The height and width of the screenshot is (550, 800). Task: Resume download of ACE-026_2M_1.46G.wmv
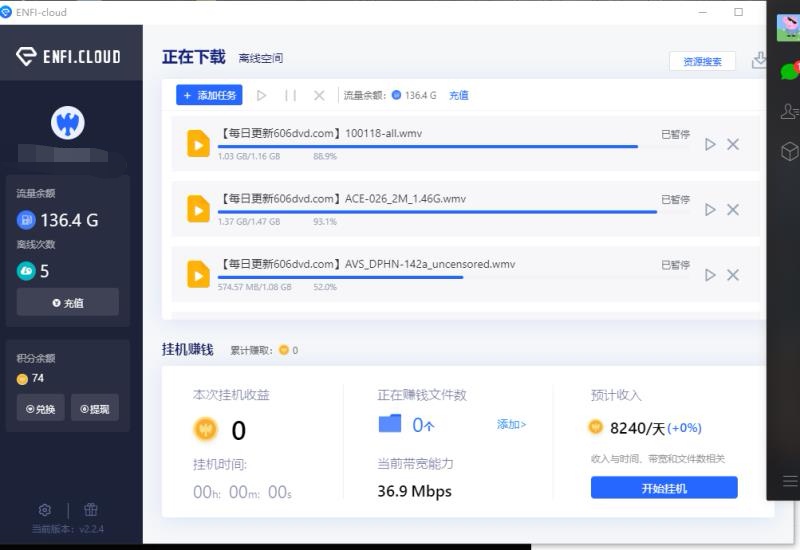(x=710, y=210)
